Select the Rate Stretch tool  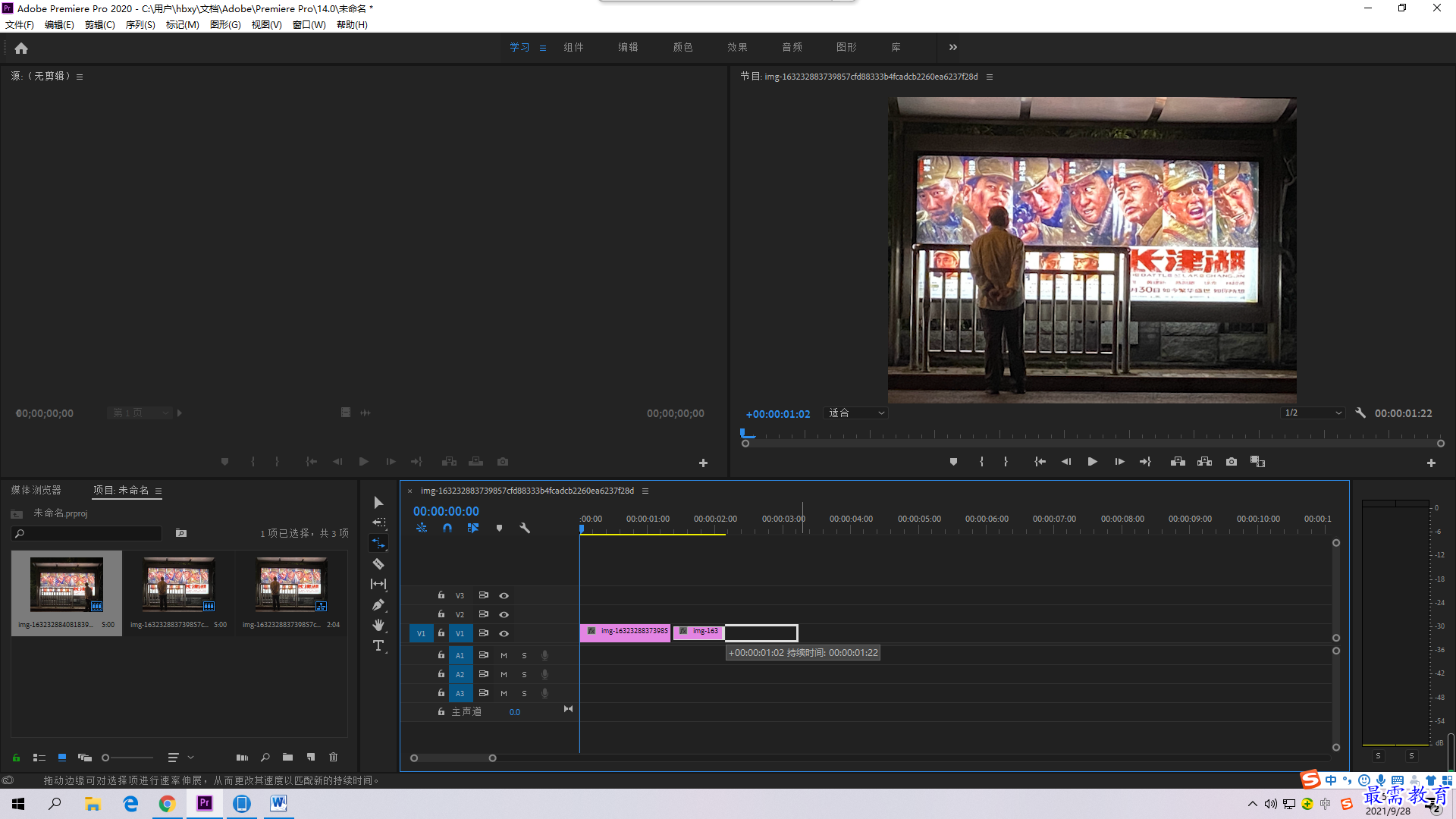coord(378,543)
